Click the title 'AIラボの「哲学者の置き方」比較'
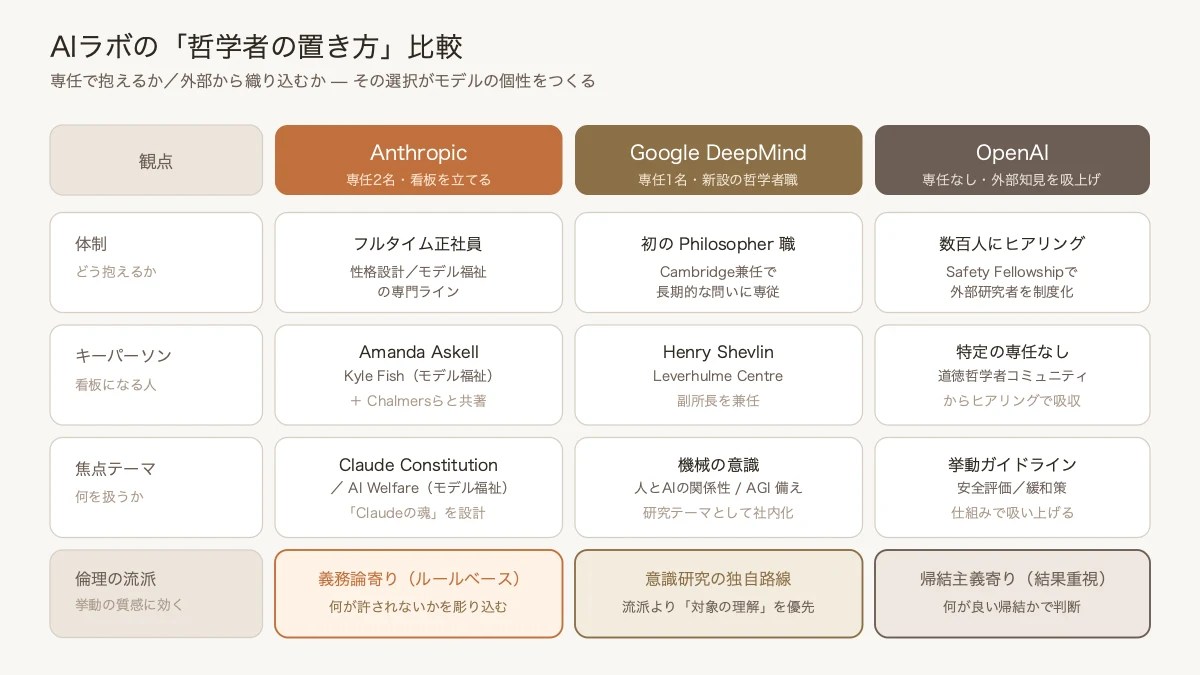The width and height of the screenshot is (1200, 675). [256, 47]
